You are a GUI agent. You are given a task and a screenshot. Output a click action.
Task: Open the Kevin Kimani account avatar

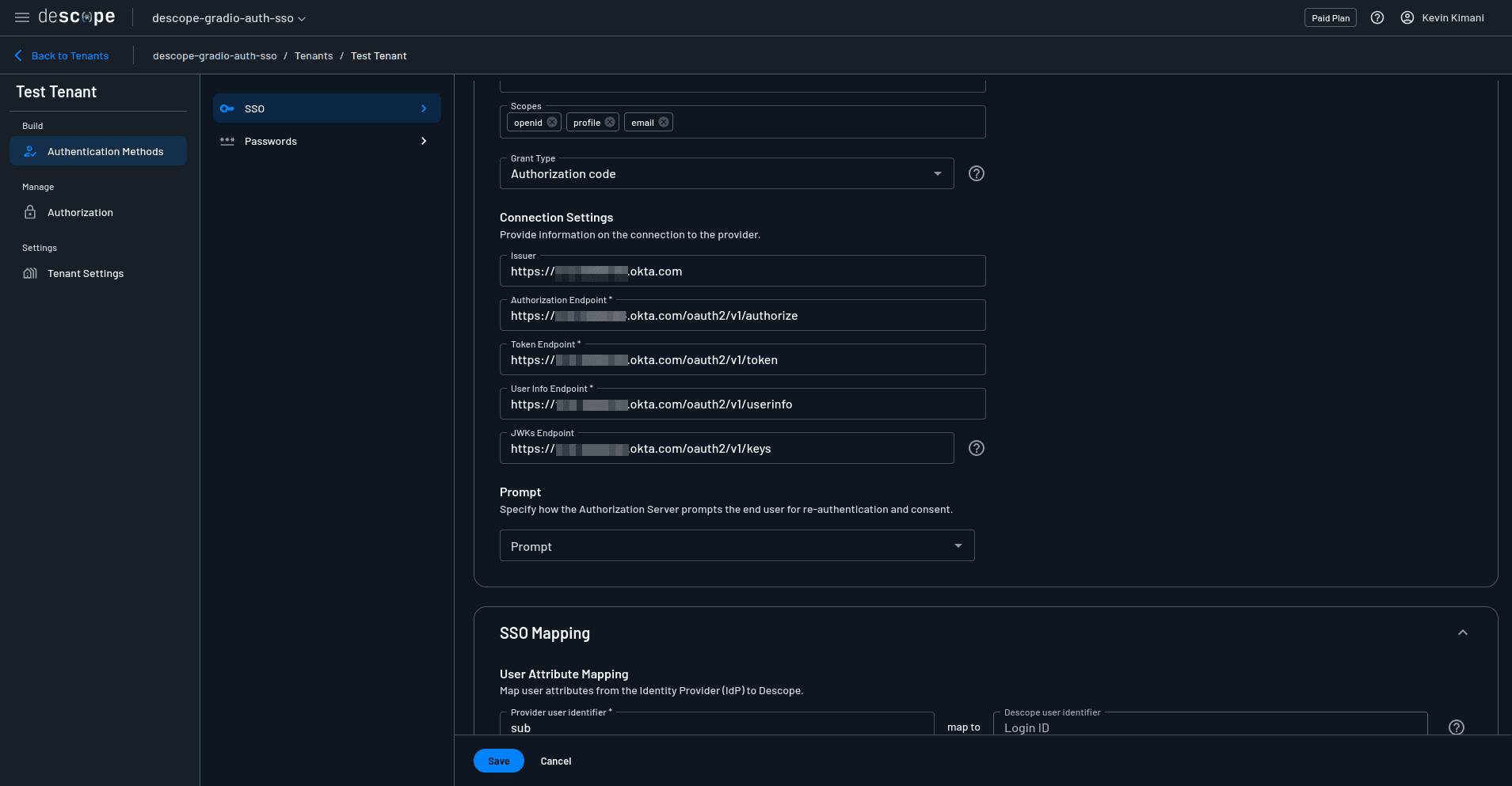pyautogui.click(x=1407, y=17)
